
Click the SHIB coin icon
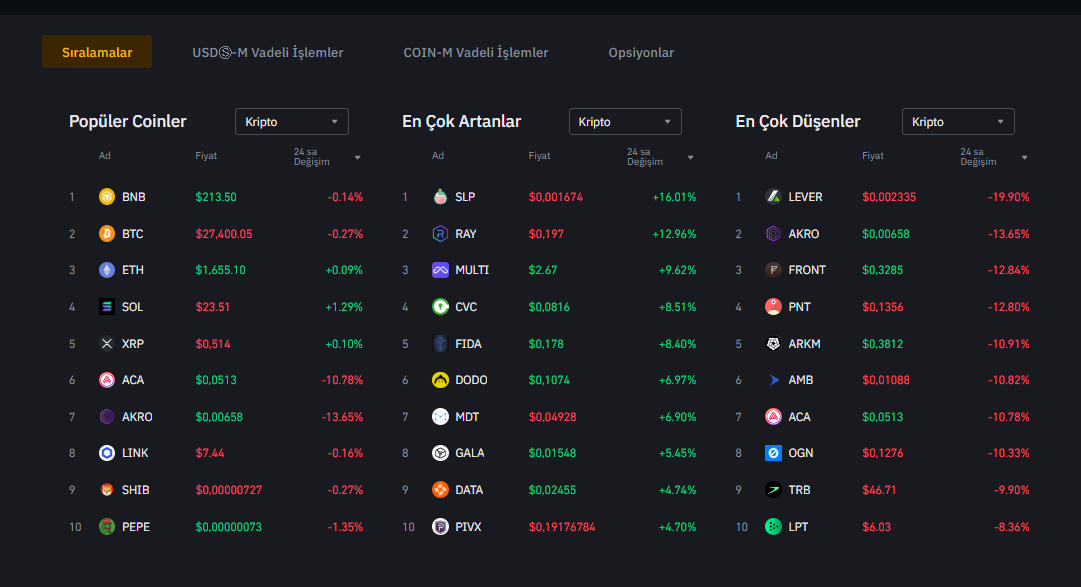107,490
